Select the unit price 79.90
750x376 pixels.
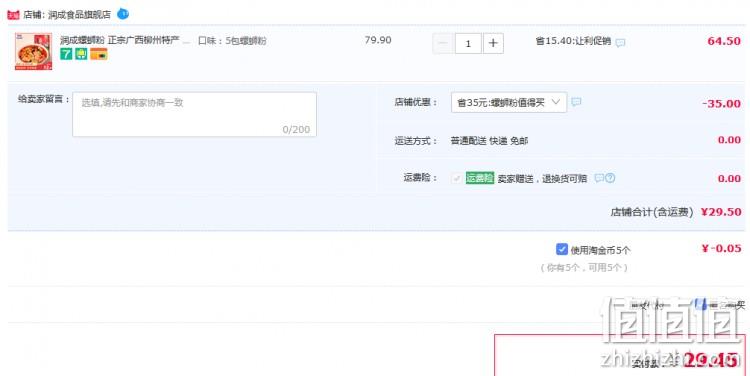click(x=378, y=40)
